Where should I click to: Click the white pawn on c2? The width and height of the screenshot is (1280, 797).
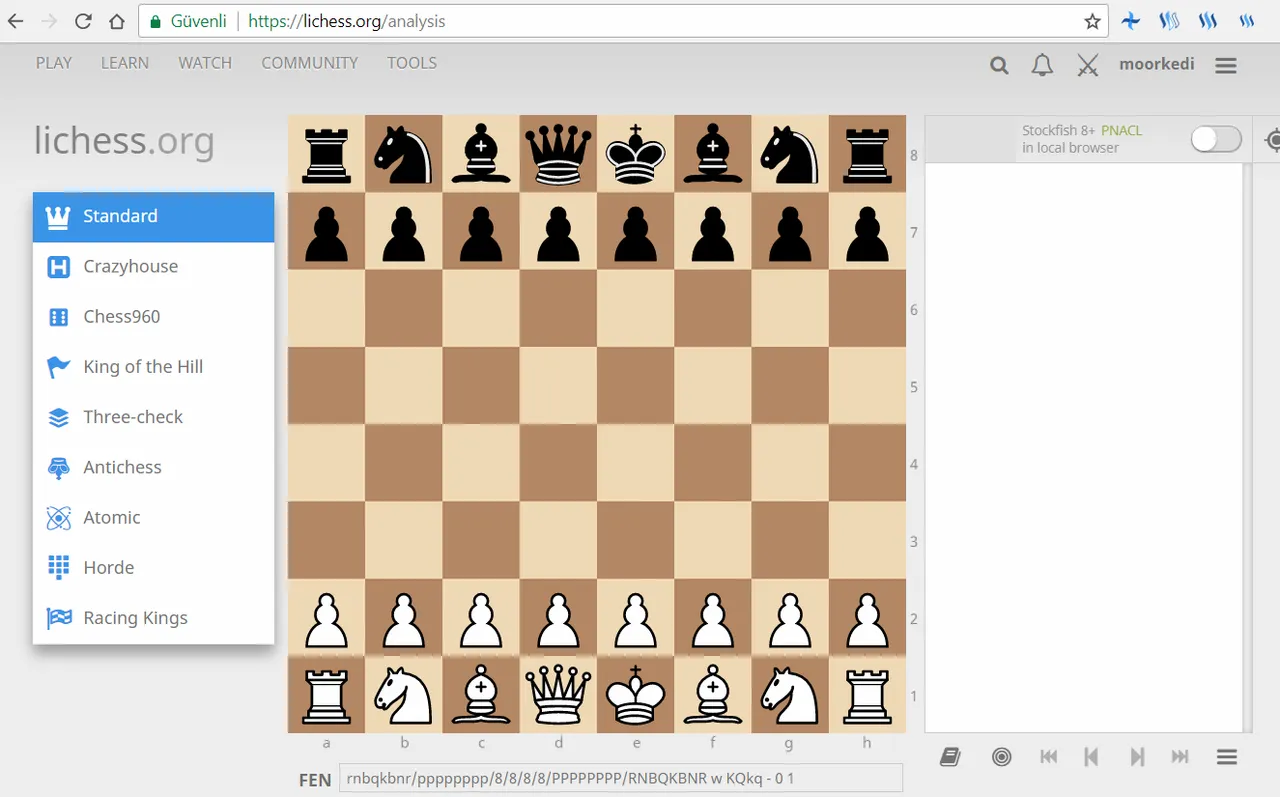click(x=481, y=618)
